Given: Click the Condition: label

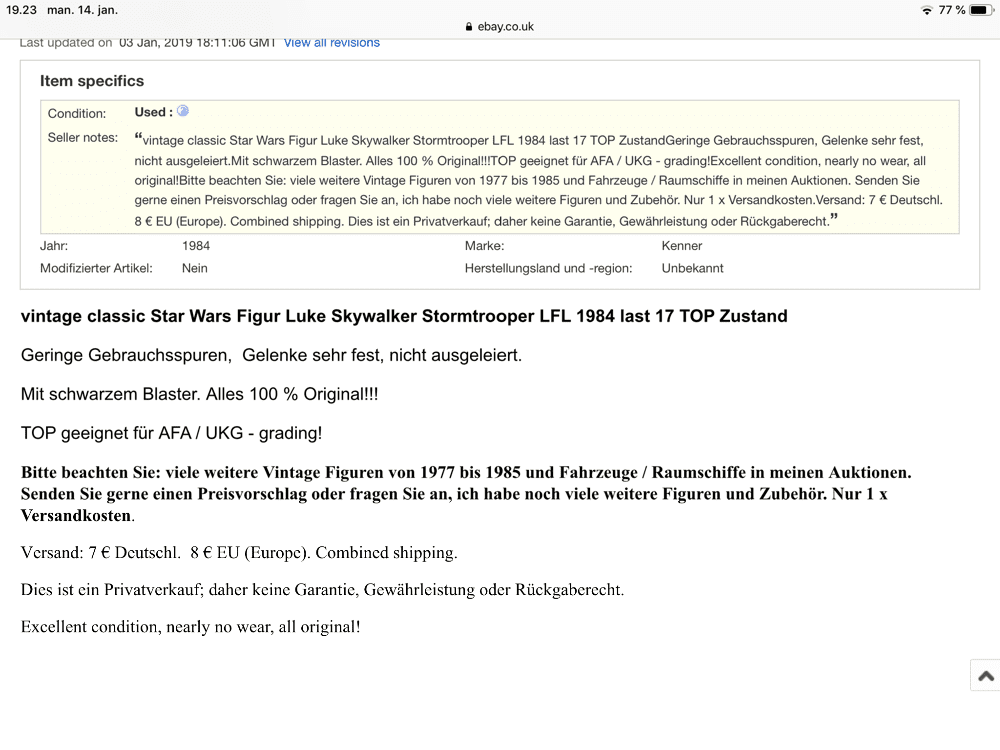Looking at the screenshot, I should 77,114.
